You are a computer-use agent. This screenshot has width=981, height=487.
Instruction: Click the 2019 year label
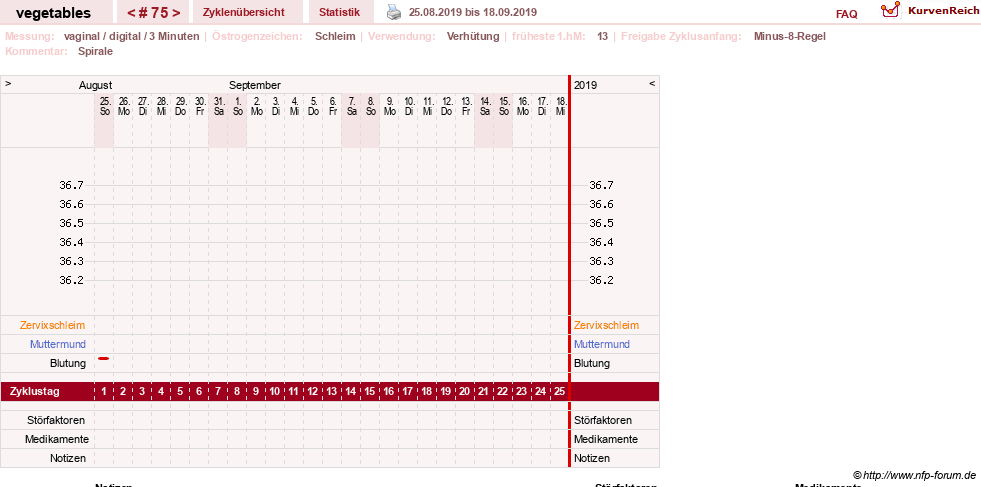tap(586, 85)
